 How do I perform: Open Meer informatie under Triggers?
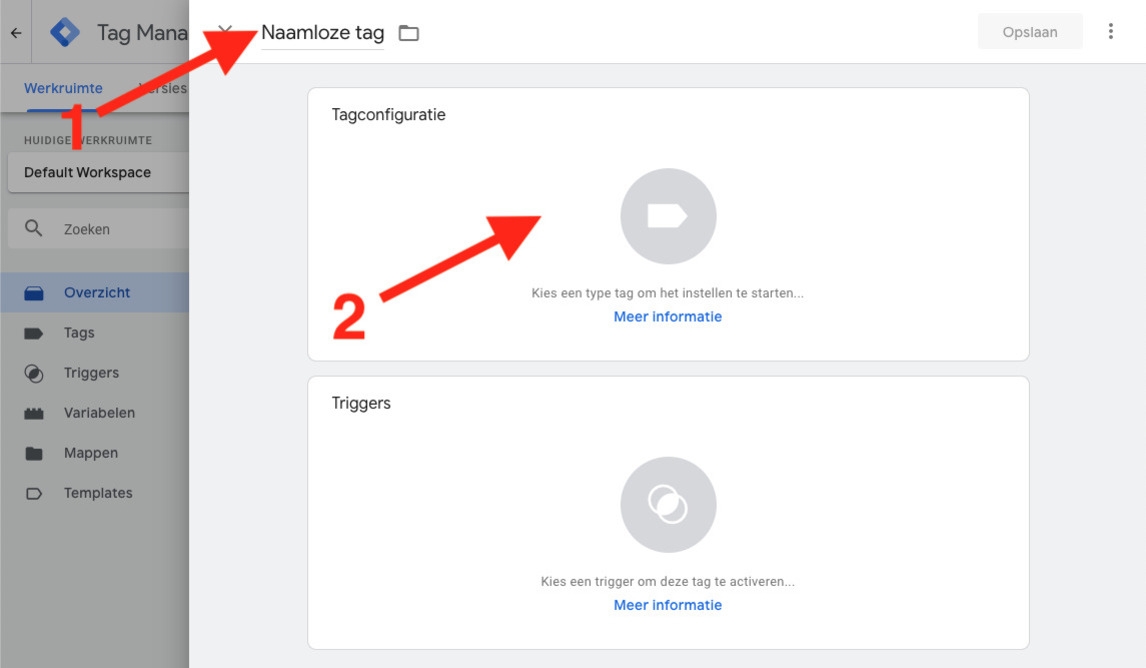pos(667,605)
